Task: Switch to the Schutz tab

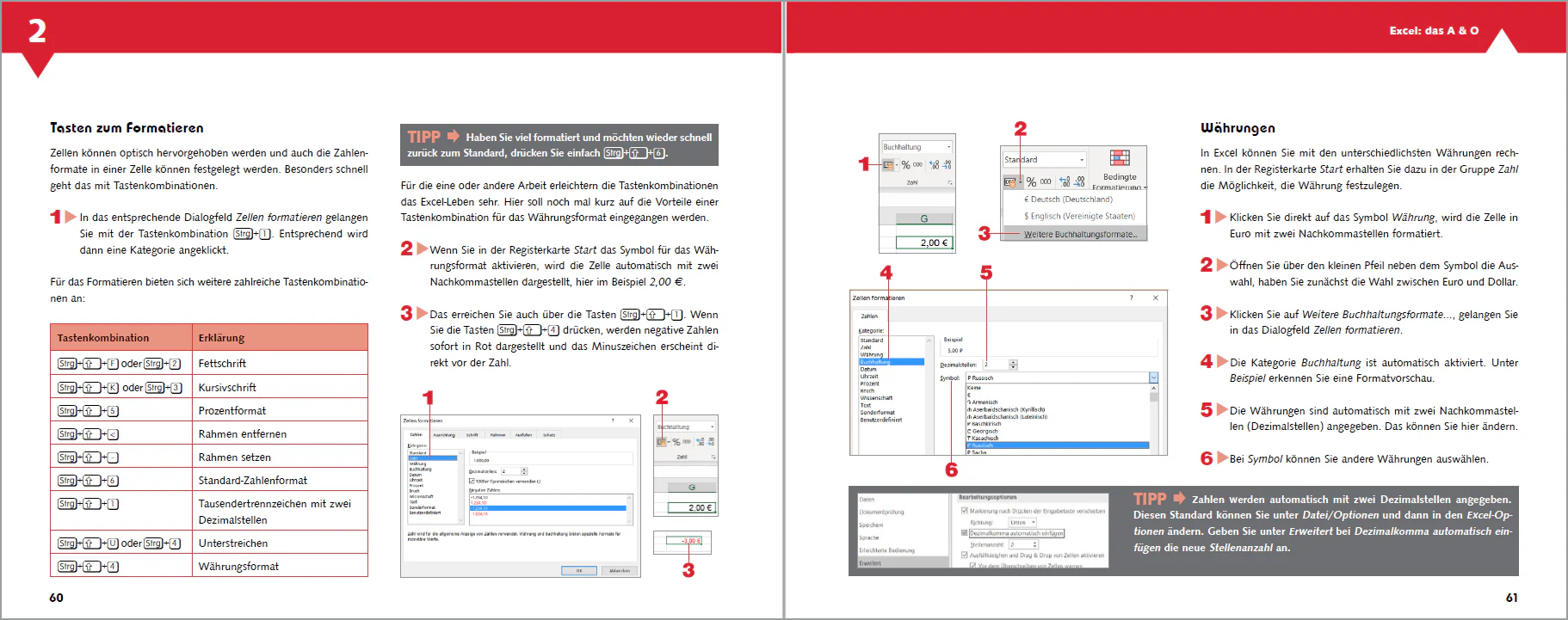Action: [x=549, y=435]
